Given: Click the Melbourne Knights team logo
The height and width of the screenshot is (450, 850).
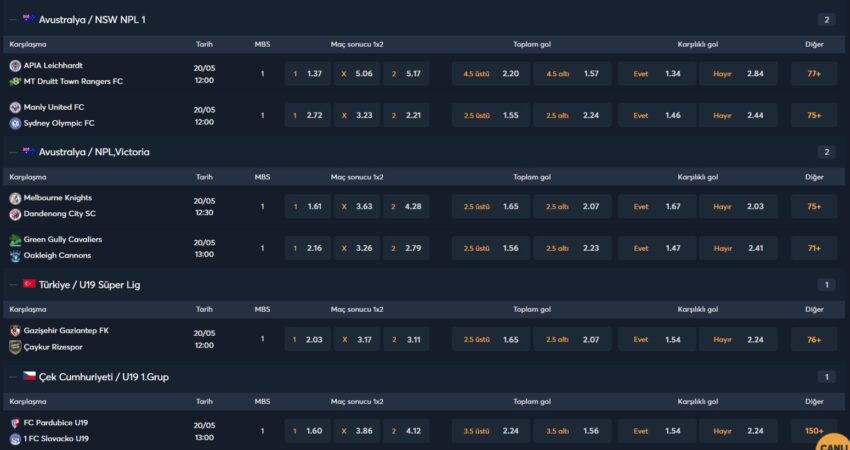Looking at the screenshot, I should point(15,198).
